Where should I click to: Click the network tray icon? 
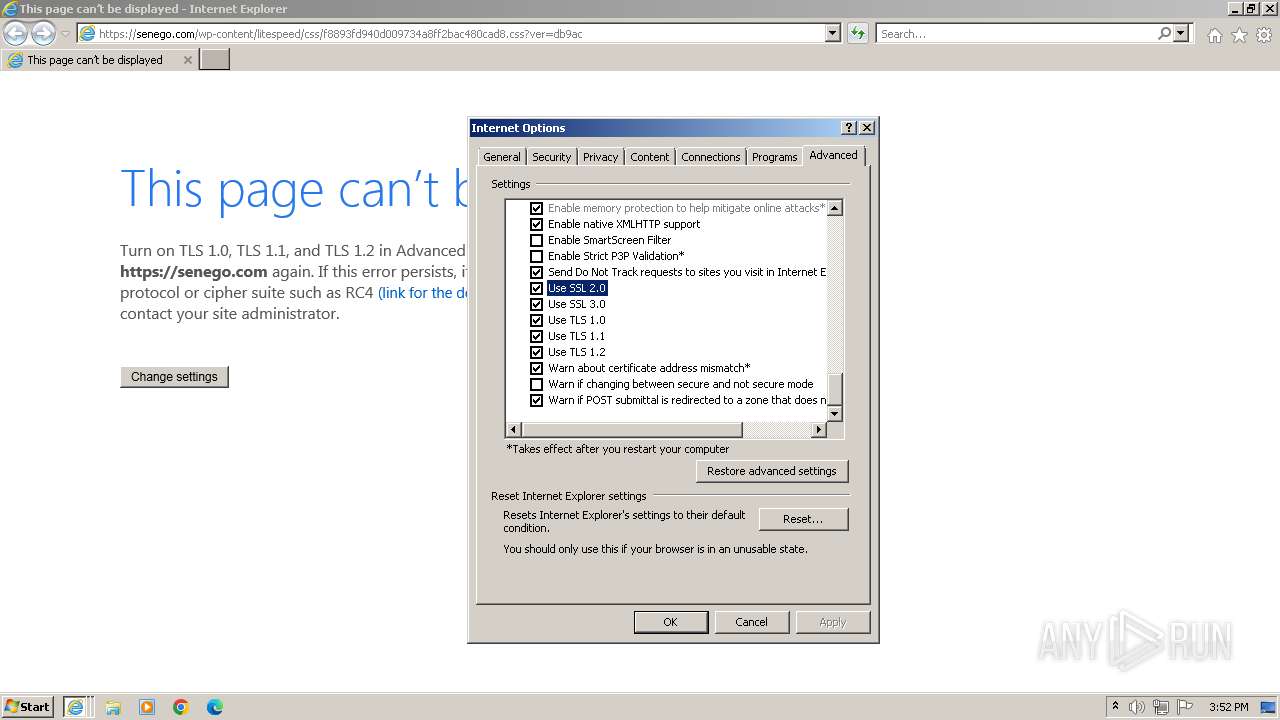pos(1161,707)
